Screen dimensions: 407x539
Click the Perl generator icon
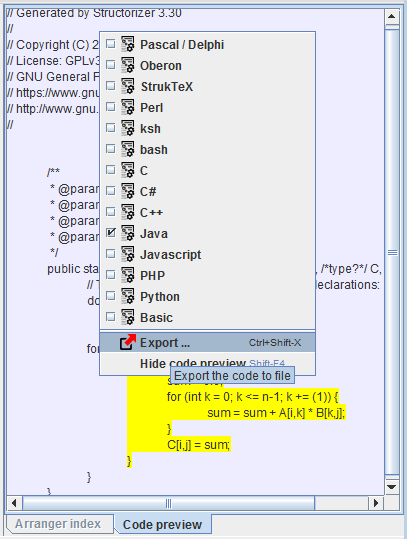tap(128, 107)
